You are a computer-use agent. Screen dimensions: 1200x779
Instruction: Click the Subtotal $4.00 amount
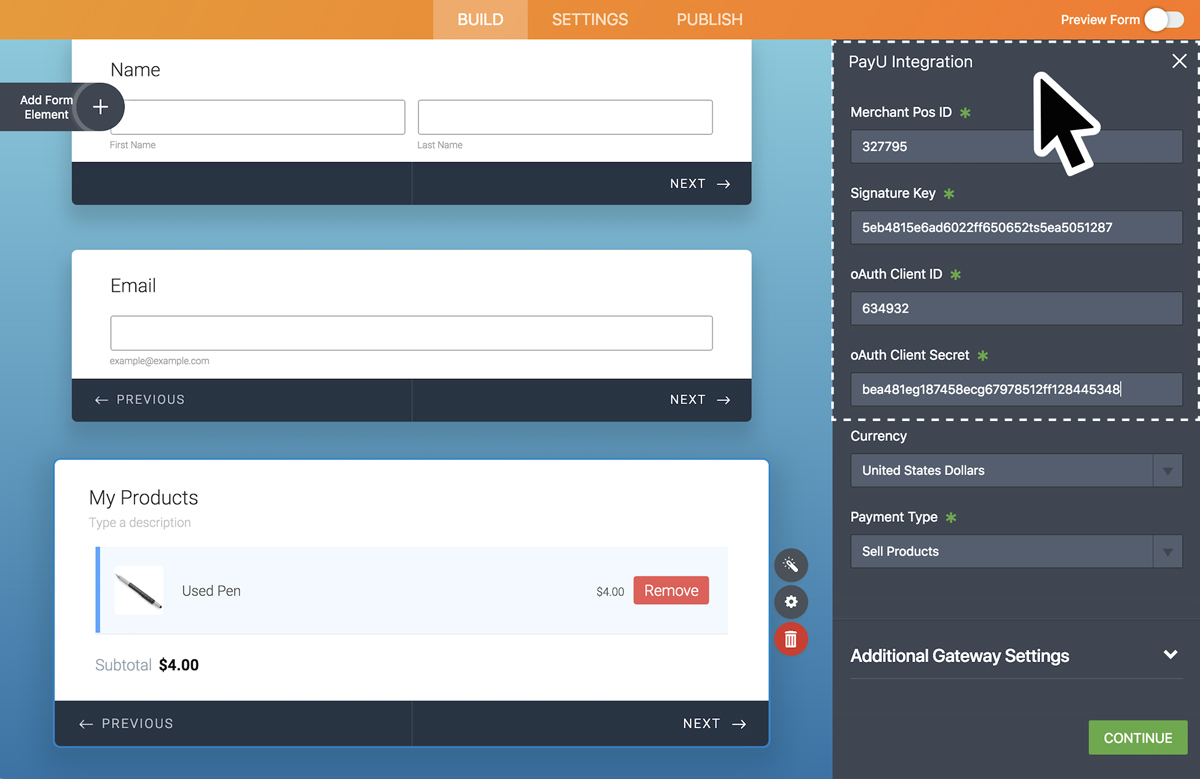179,665
